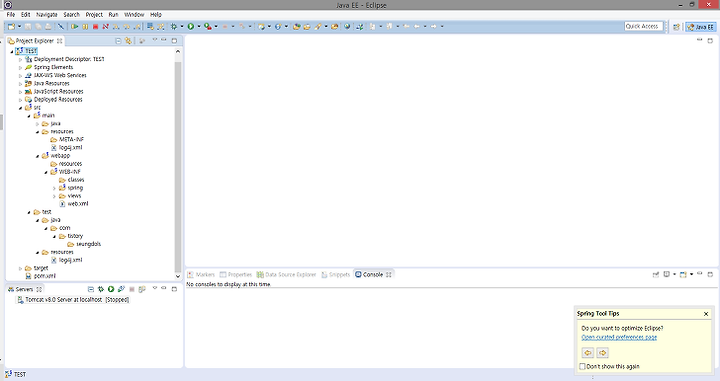The width and height of the screenshot is (720, 381).
Task: Select the Java EE perspective button
Action: pos(701,27)
